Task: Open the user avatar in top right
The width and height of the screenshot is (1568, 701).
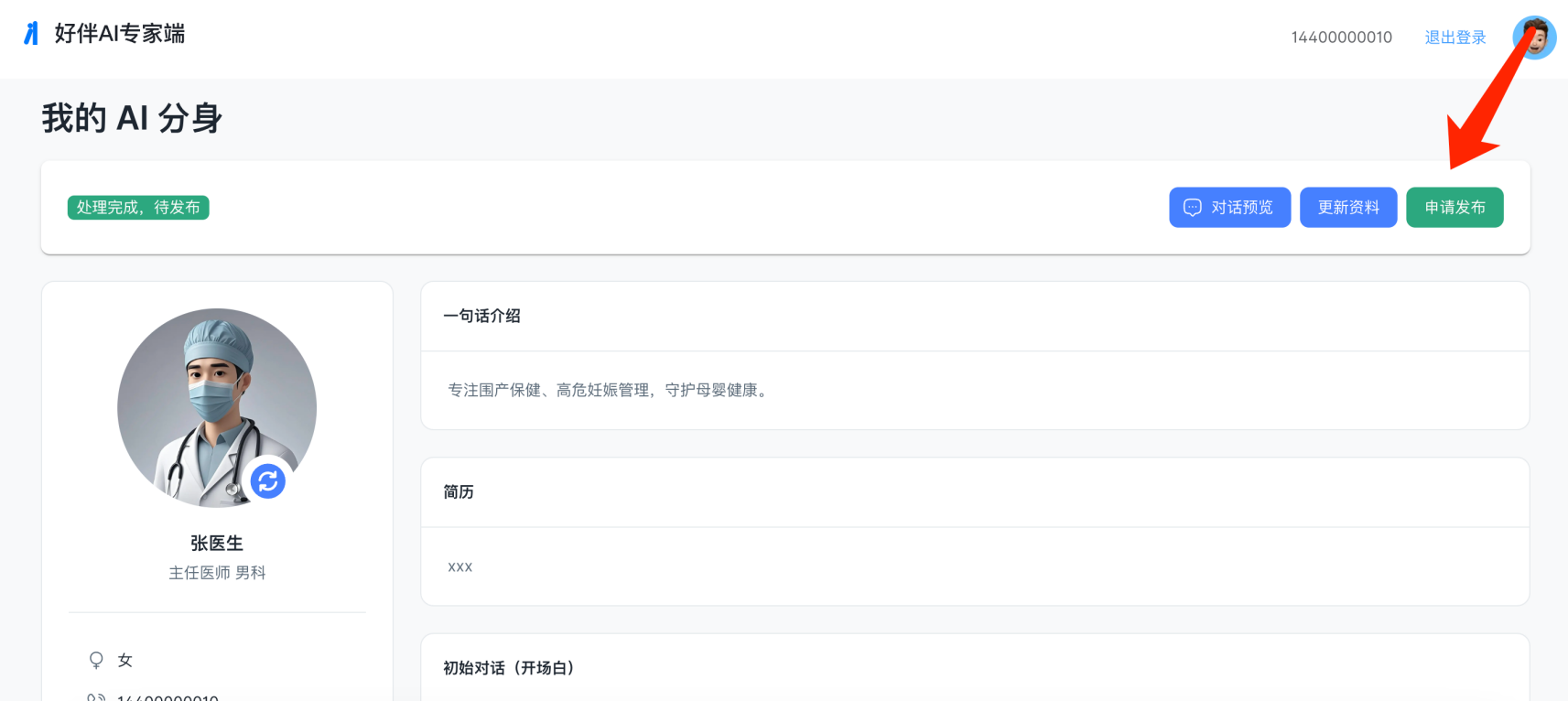Action: tap(1534, 38)
